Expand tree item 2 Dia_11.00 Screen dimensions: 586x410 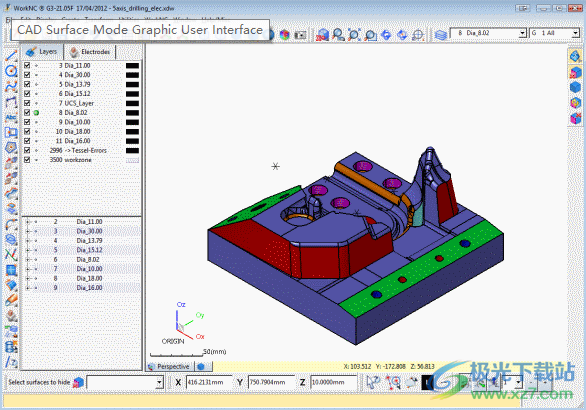pyautogui.click(x=28, y=222)
